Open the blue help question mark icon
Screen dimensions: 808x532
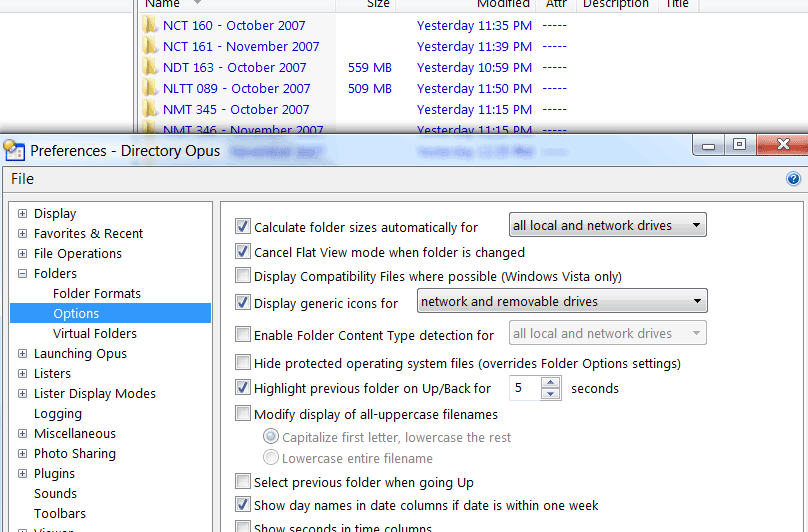(793, 179)
